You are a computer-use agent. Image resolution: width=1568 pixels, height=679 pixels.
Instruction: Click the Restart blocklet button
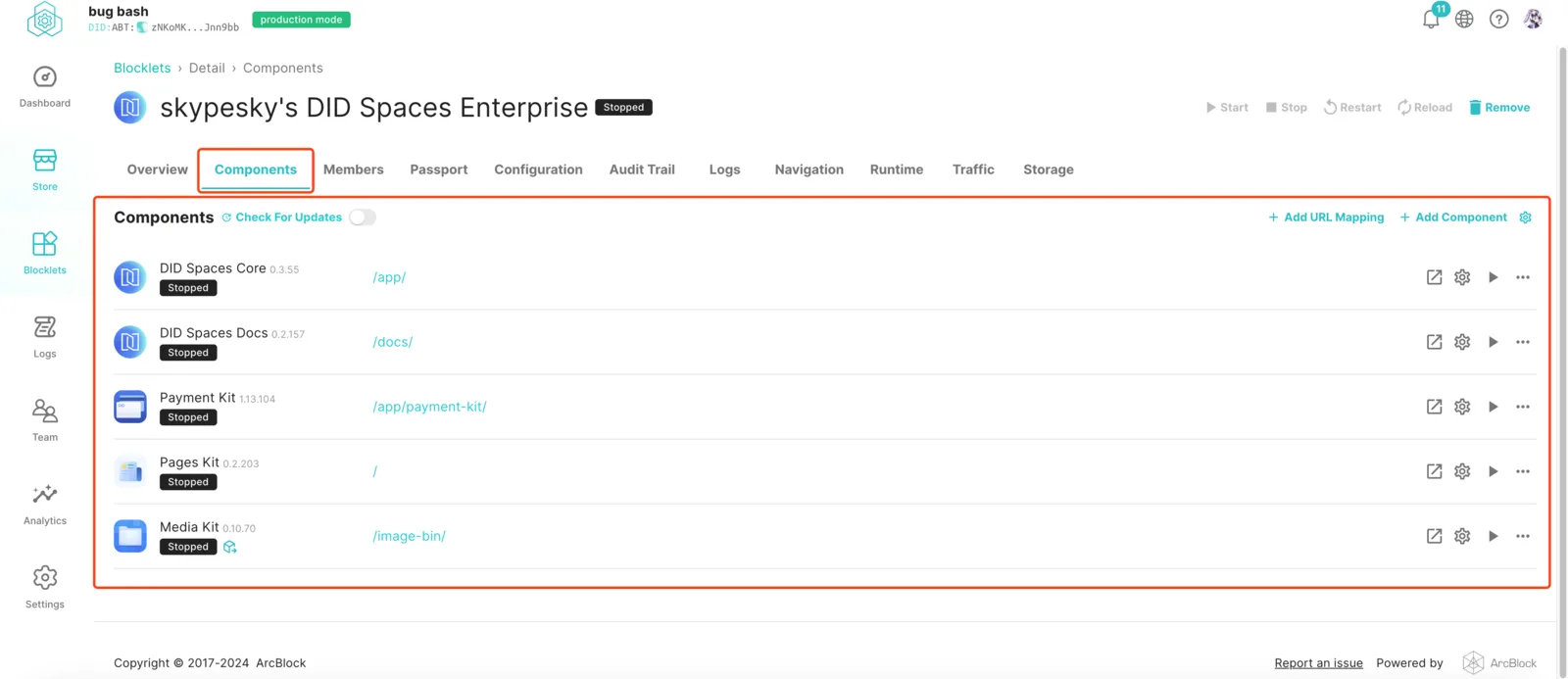[1352, 108]
